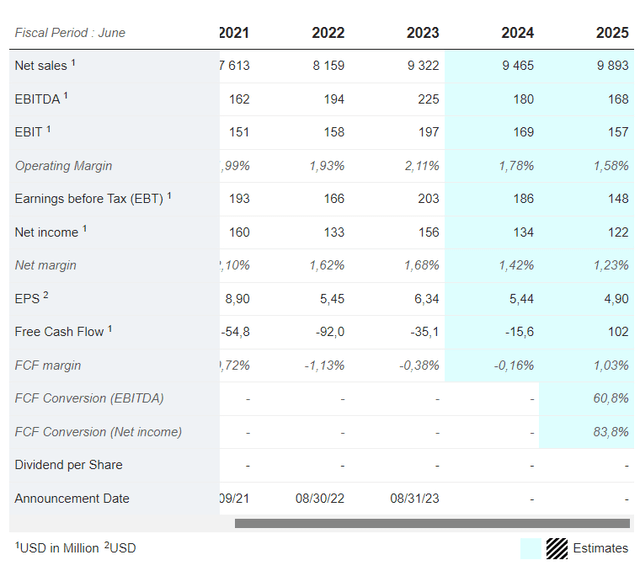Click the 2023 column header
Viewport: 640px width, 571px height.
click(422, 33)
